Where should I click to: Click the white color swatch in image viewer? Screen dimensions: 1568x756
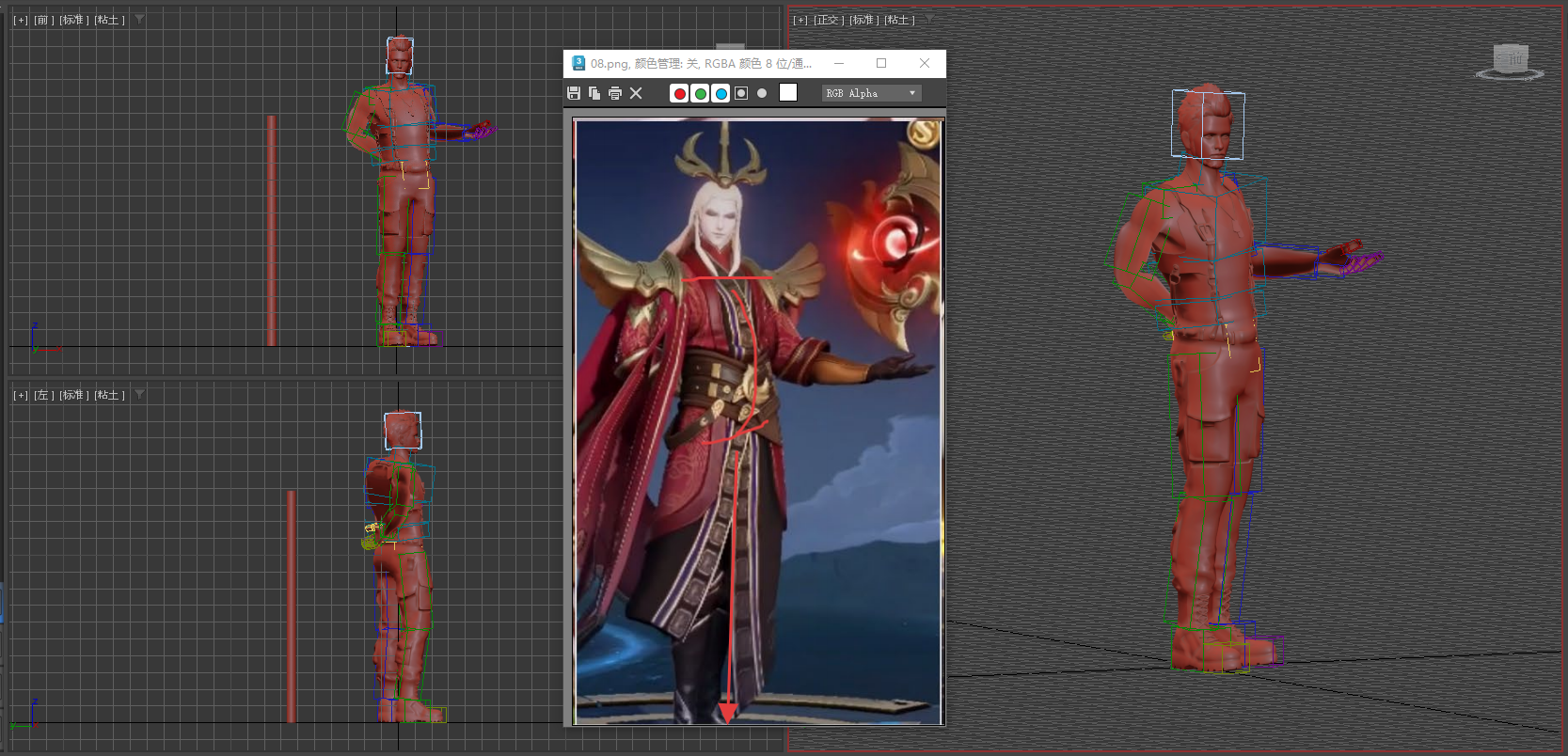point(788,92)
